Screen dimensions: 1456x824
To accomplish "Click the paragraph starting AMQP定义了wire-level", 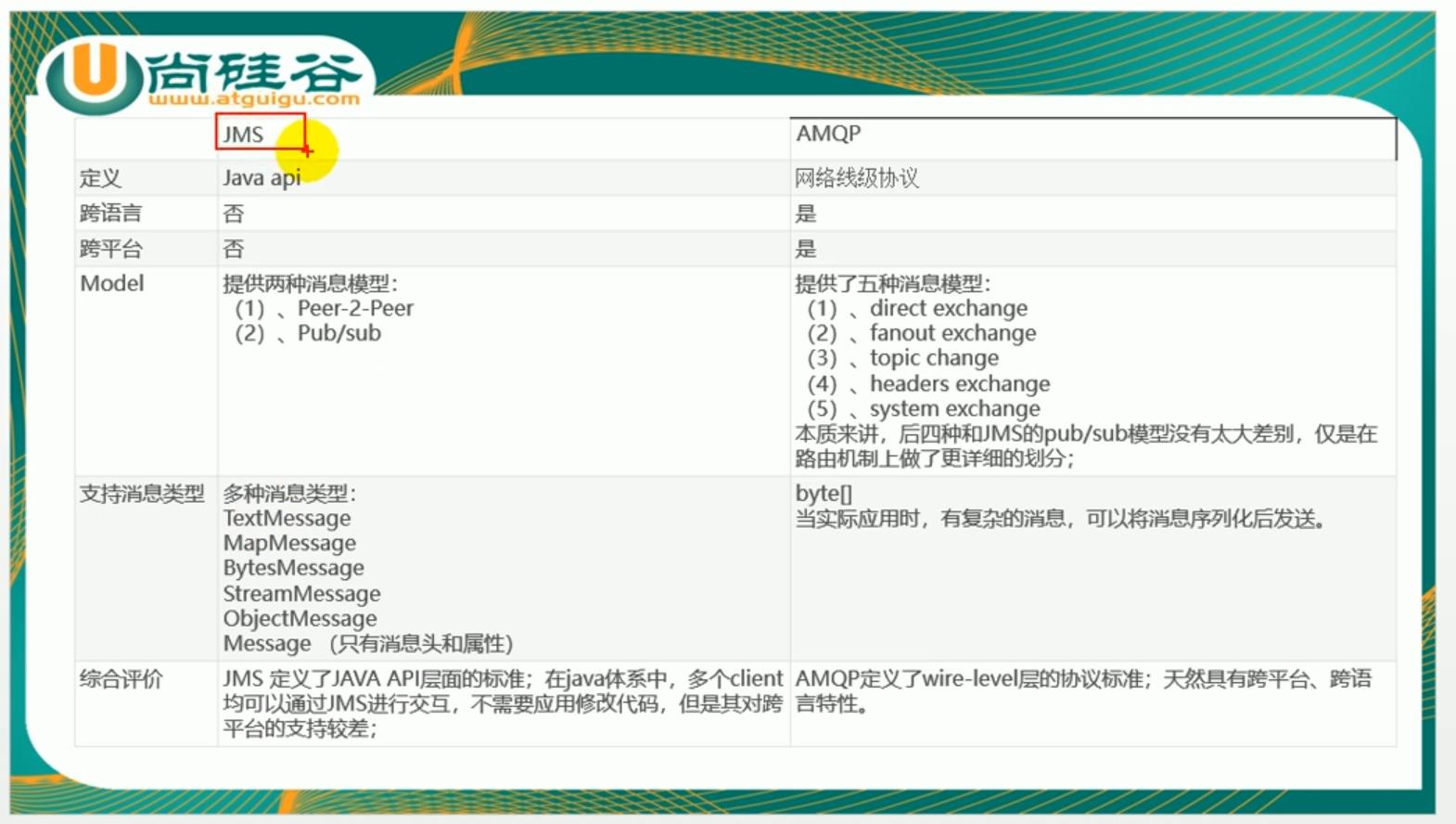I will coord(1083,692).
